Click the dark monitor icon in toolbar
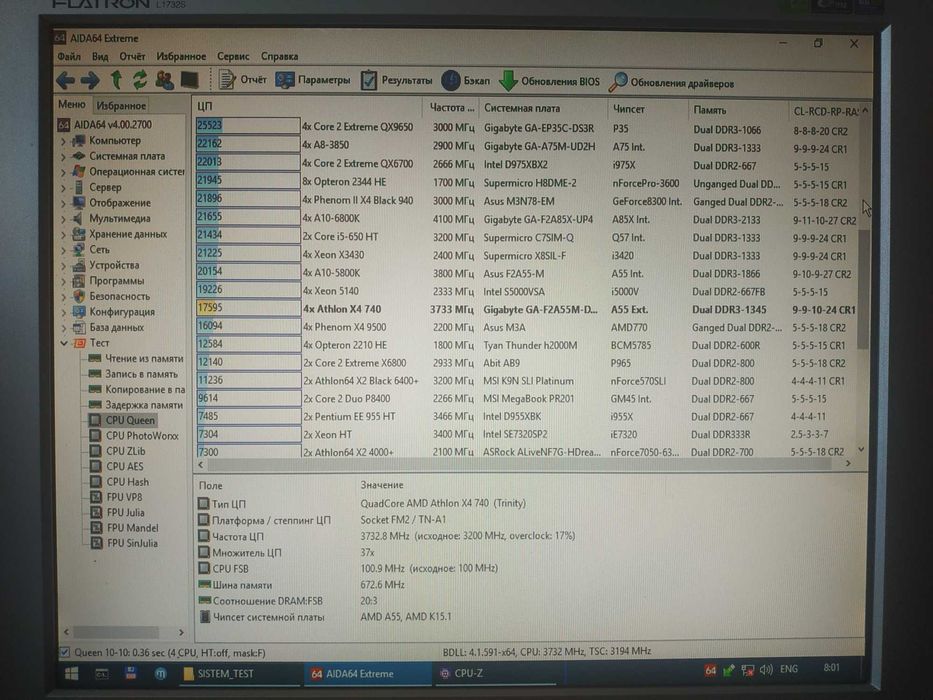This screenshot has width=933, height=700. tap(190, 80)
